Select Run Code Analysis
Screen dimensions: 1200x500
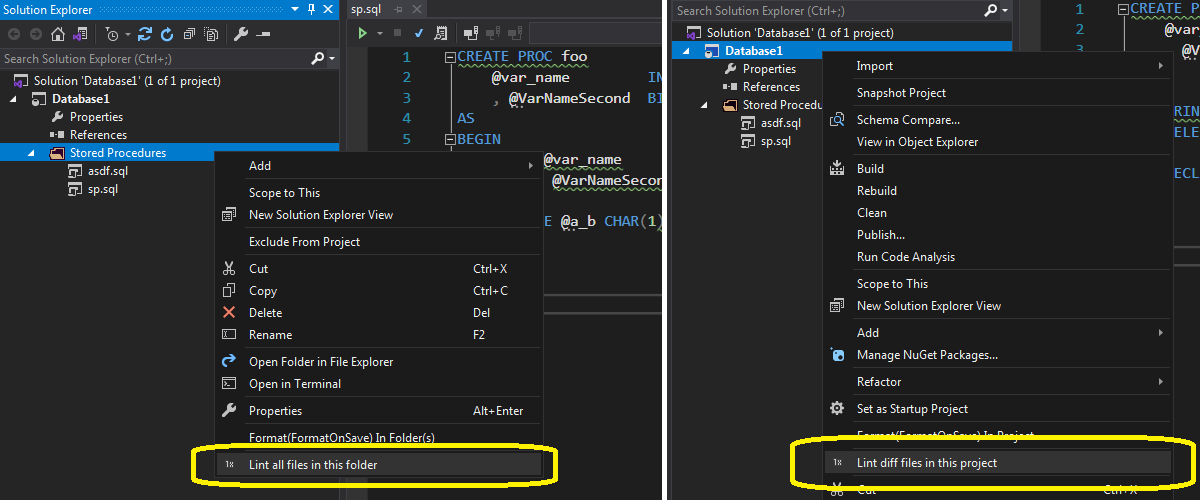click(998, 257)
